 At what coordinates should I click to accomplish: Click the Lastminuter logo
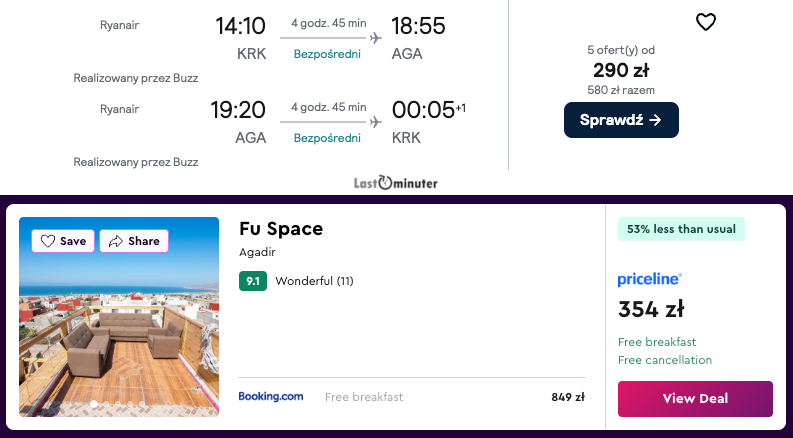pos(396,183)
